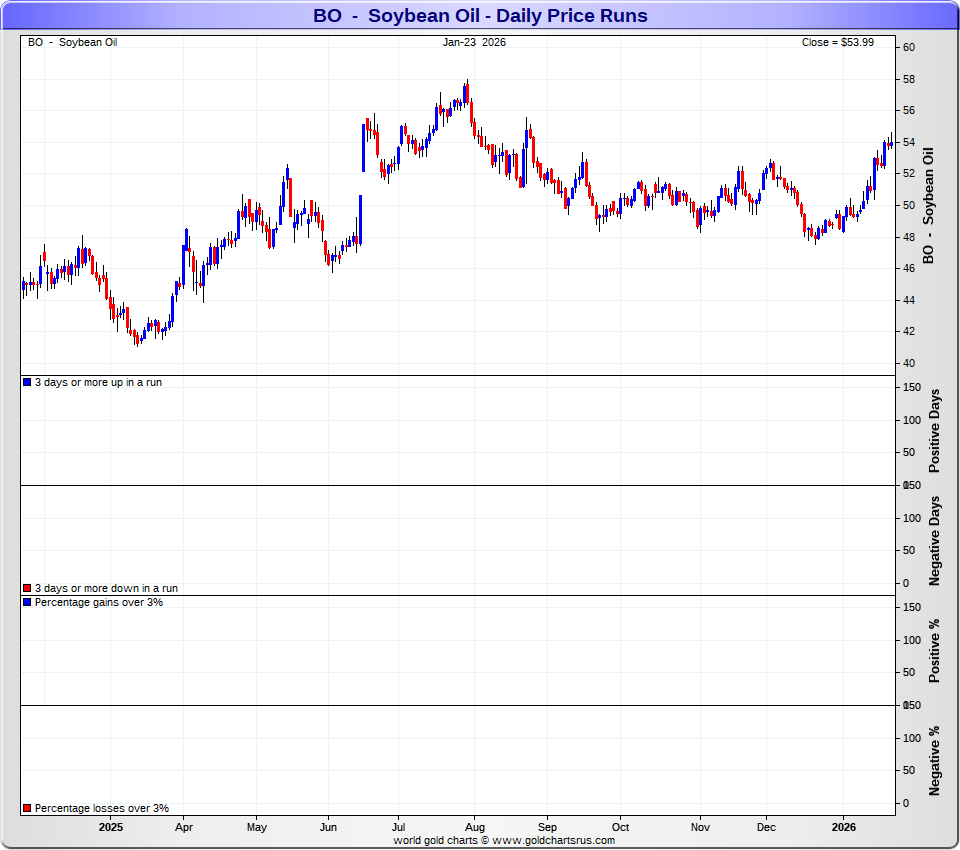This screenshot has height=850, width=960.
Task: Click the '40' price axis value
Action: [x=909, y=363]
